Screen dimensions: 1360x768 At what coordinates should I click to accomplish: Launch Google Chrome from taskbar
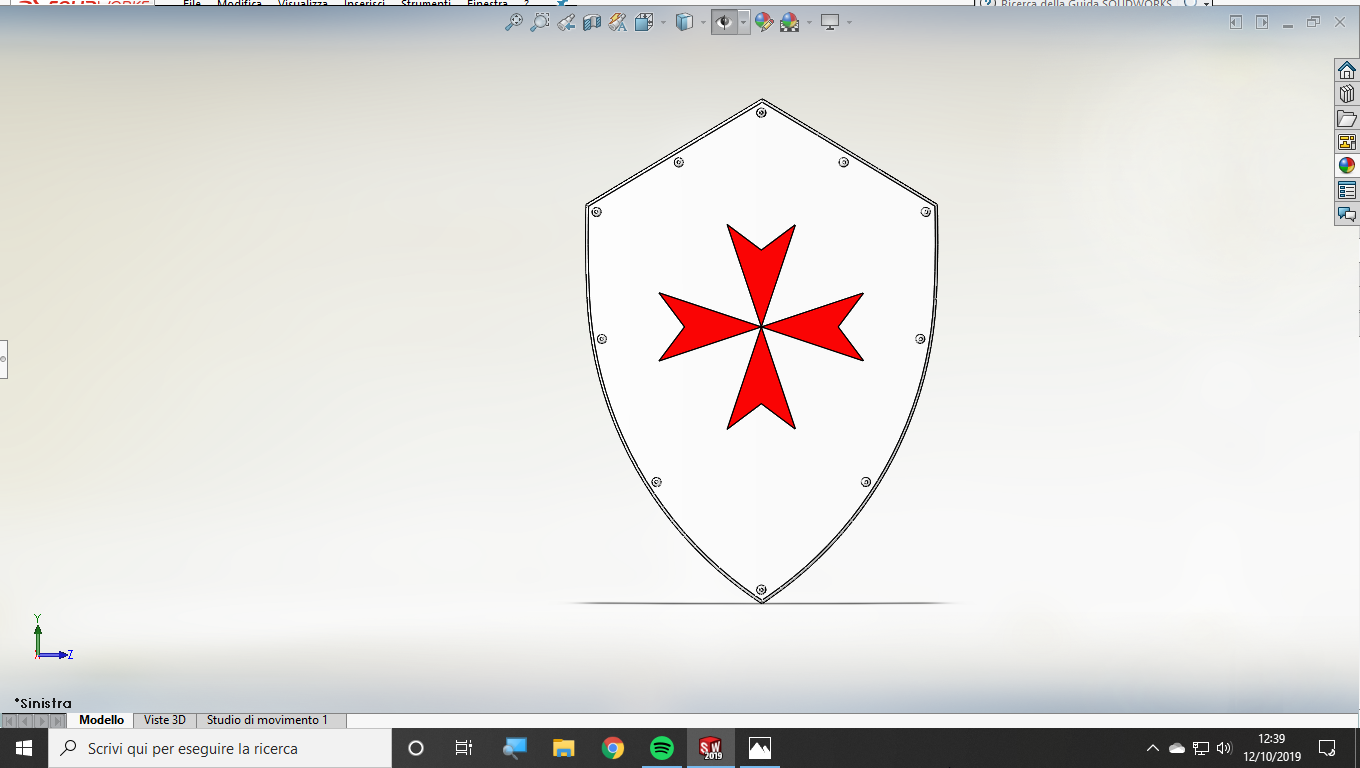pos(613,748)
